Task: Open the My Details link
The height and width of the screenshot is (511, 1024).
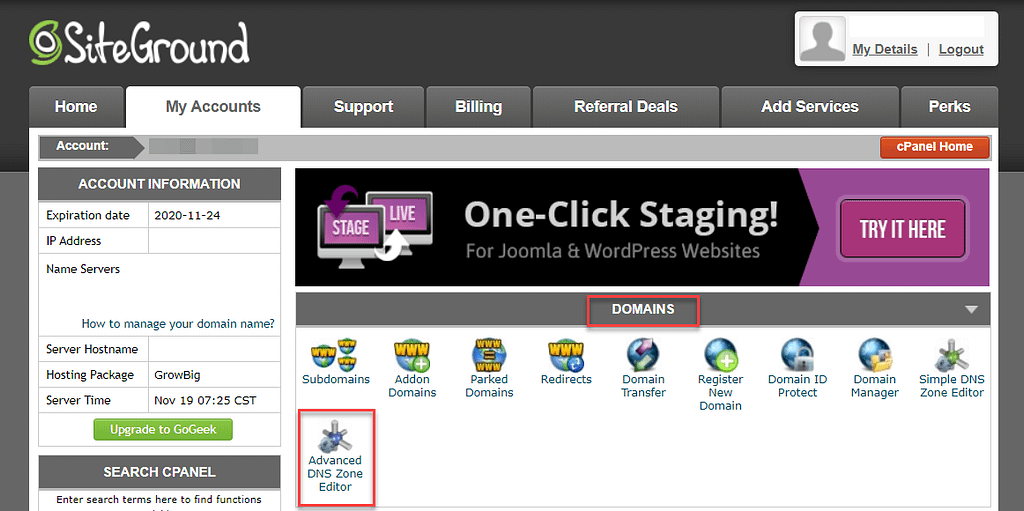Action: coord(885,50)
